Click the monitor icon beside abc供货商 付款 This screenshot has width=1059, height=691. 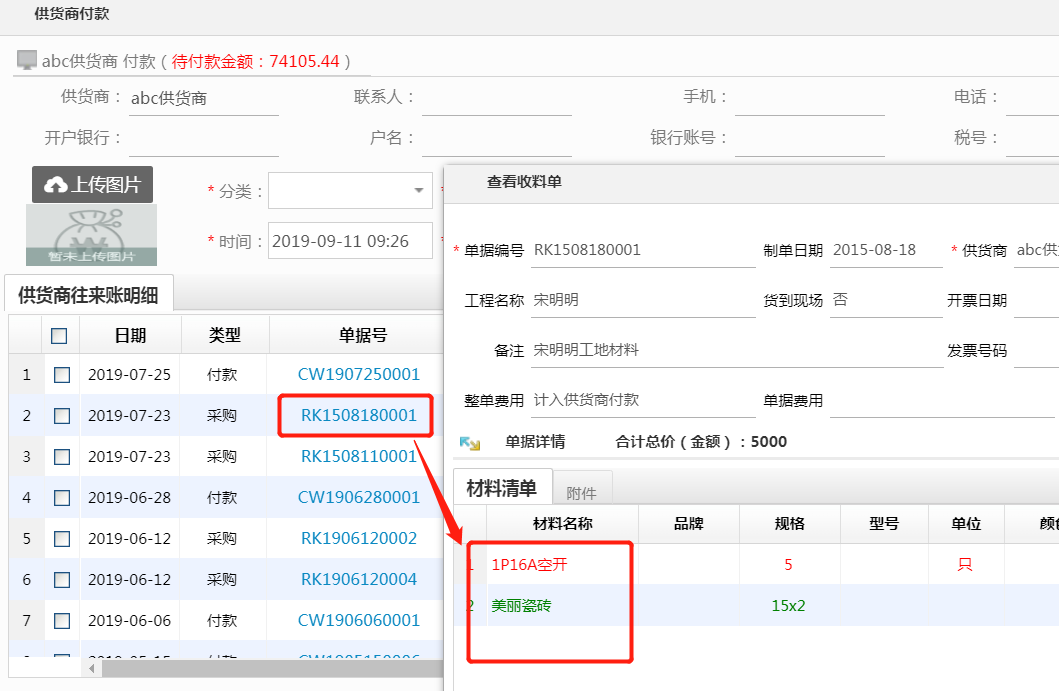(27, 61)
